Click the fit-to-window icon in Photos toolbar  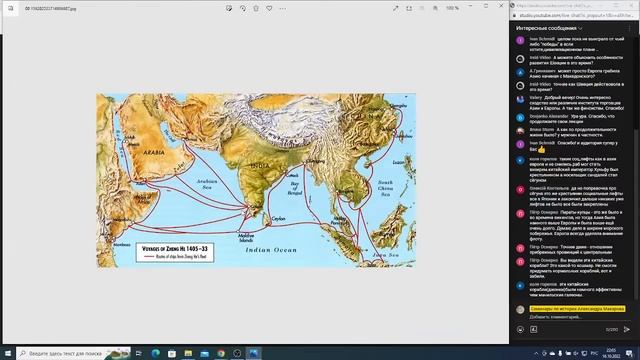point(409,8)
